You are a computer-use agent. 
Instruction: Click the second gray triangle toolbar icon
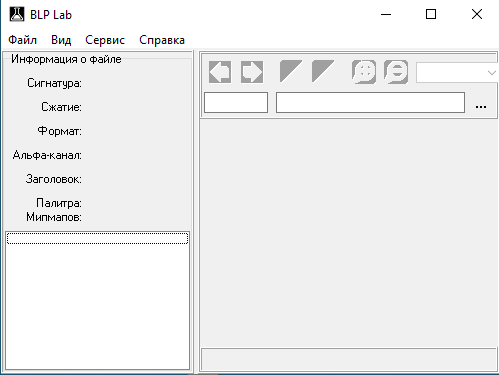click(x=323, y=71)
